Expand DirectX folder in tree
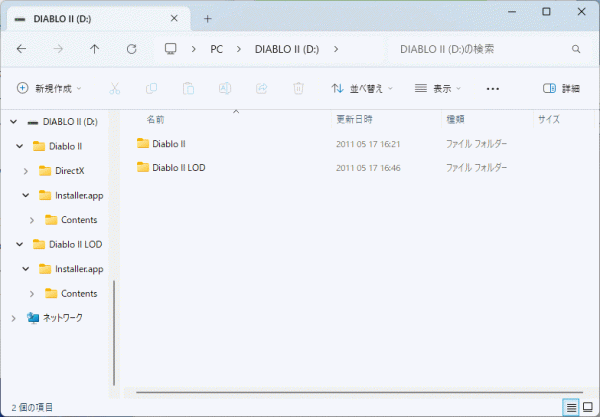The height and width of the screenshot is (417, 600). point(26,171)
